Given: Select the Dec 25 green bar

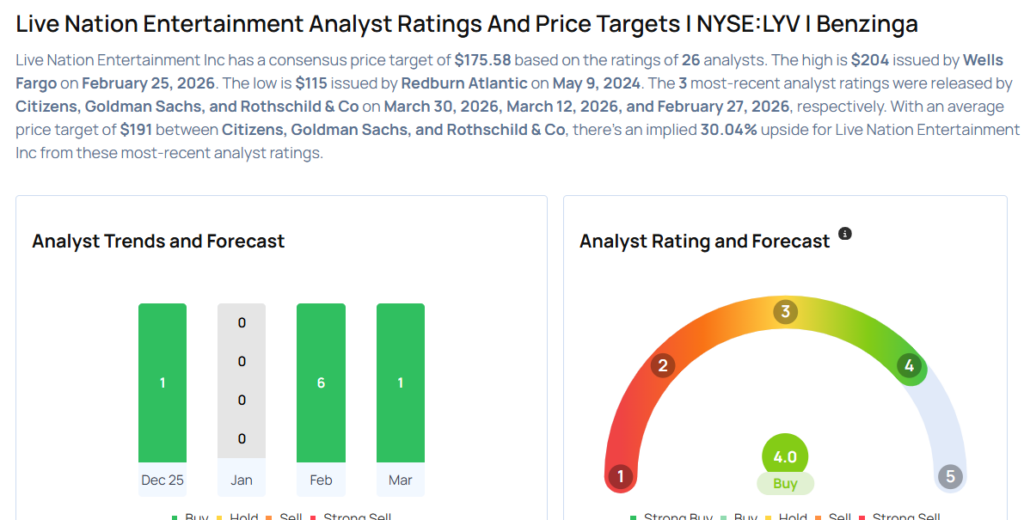Looking at the screenshot, I should point(162,381).
